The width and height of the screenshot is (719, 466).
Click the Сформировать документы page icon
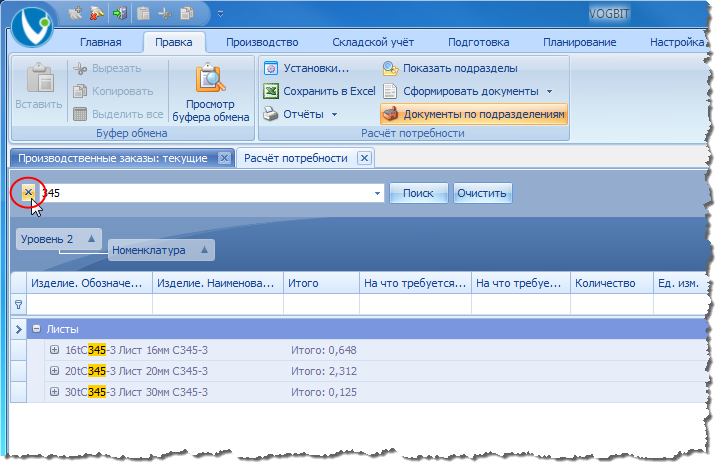click(390, 91)
